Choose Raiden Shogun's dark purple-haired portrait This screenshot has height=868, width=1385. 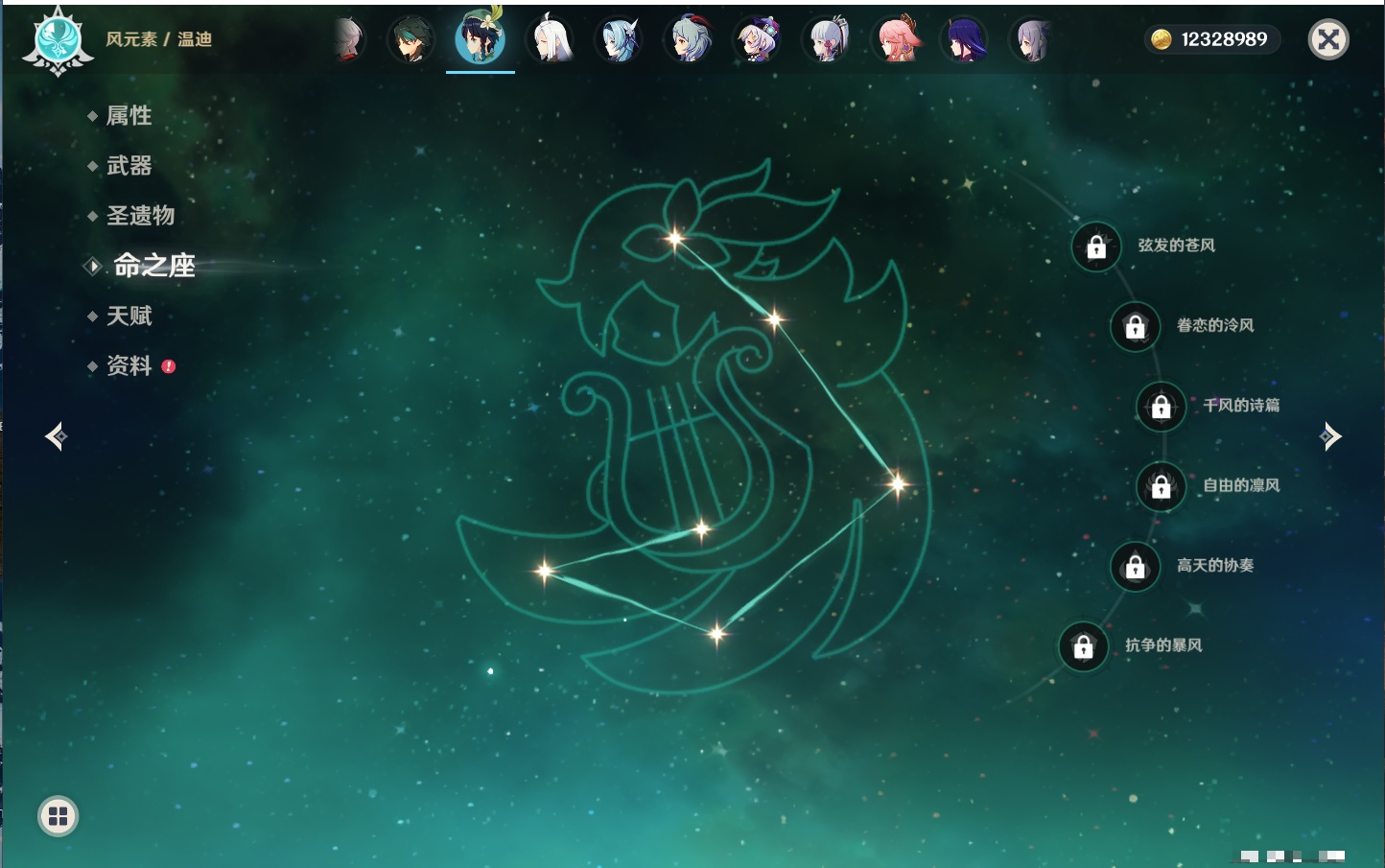965,40
